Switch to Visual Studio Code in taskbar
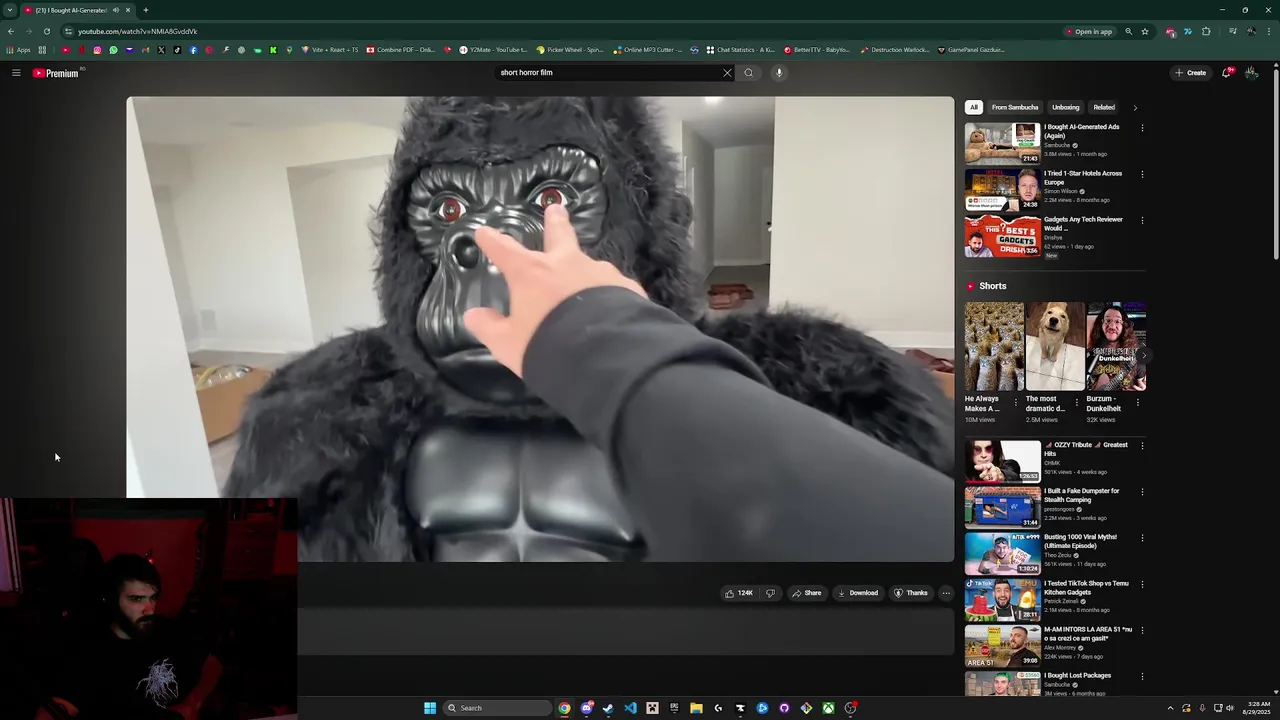The width and height of the screenshot is (1280, 720). pyautogui.click(x=630, y=708)
